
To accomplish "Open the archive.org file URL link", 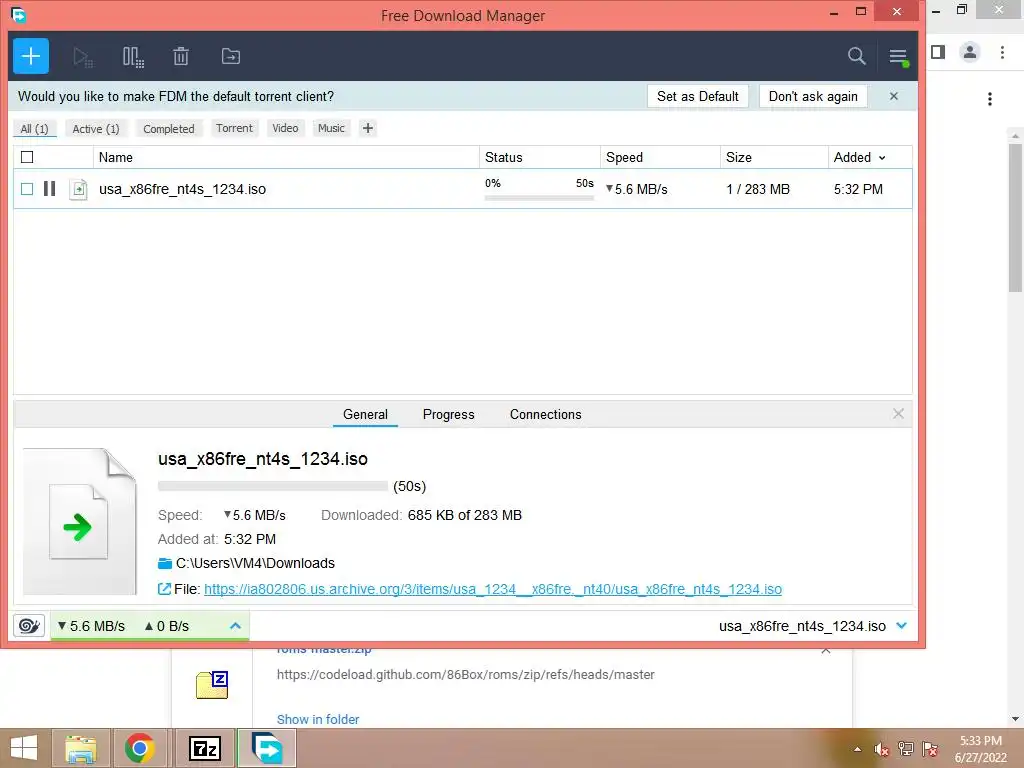I will [x=492, y=589].
